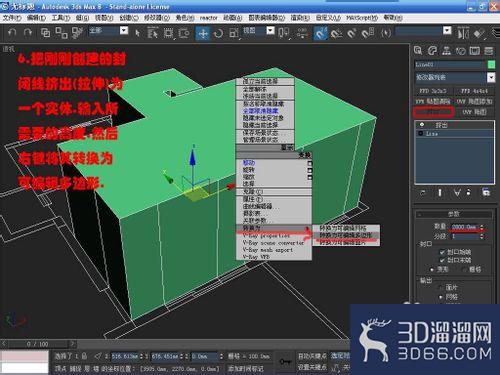Click the FFD 4x4x4 modifier button
The image size is (500, 375).
tap(474, 91)
